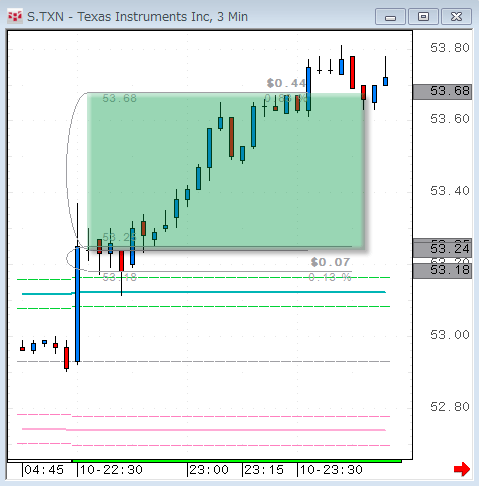Click the chart window app icon
This screenshot has width=479, height=486.
click(x=15, y=16)
